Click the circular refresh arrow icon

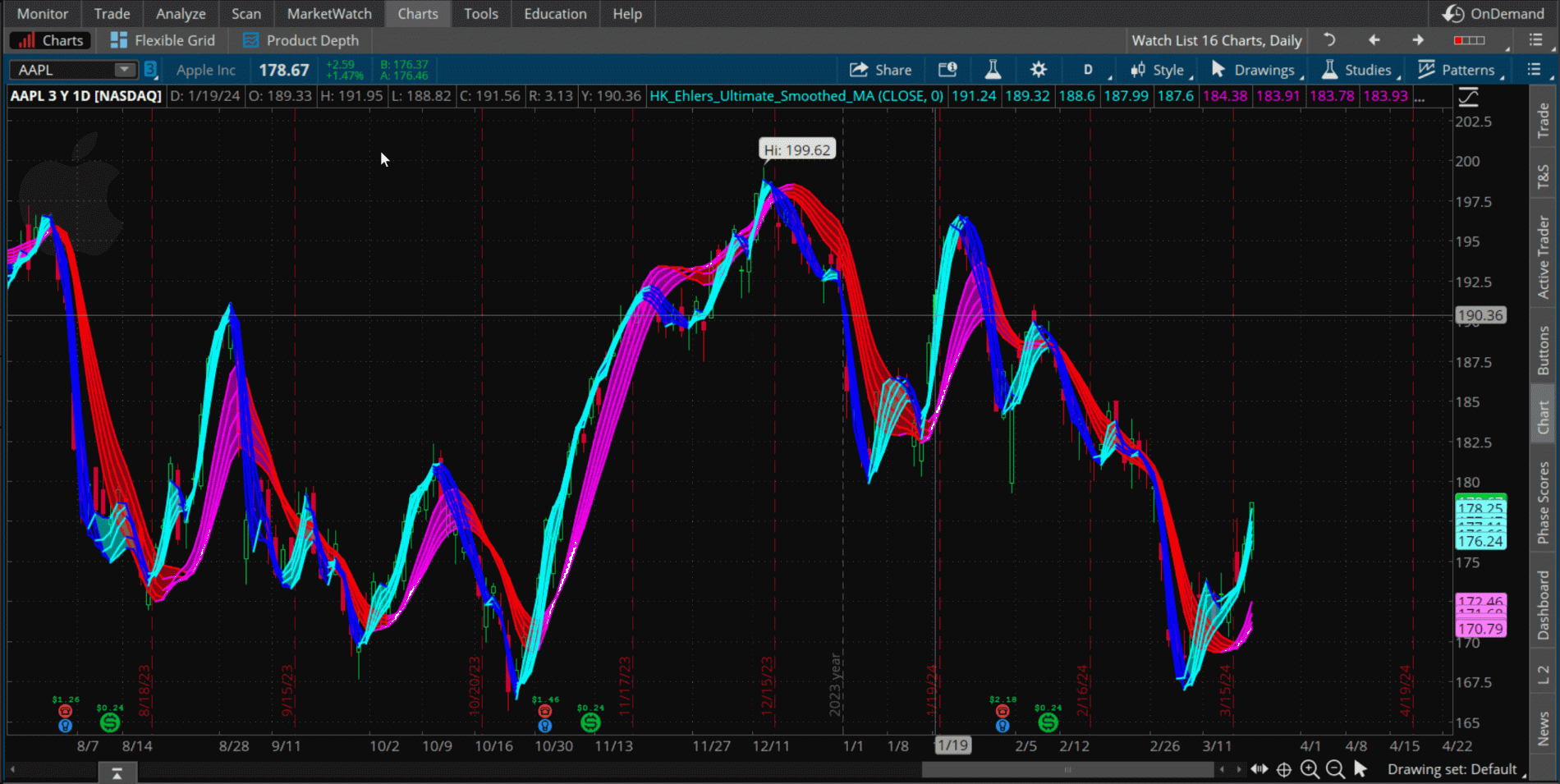tap(1329, 40)
